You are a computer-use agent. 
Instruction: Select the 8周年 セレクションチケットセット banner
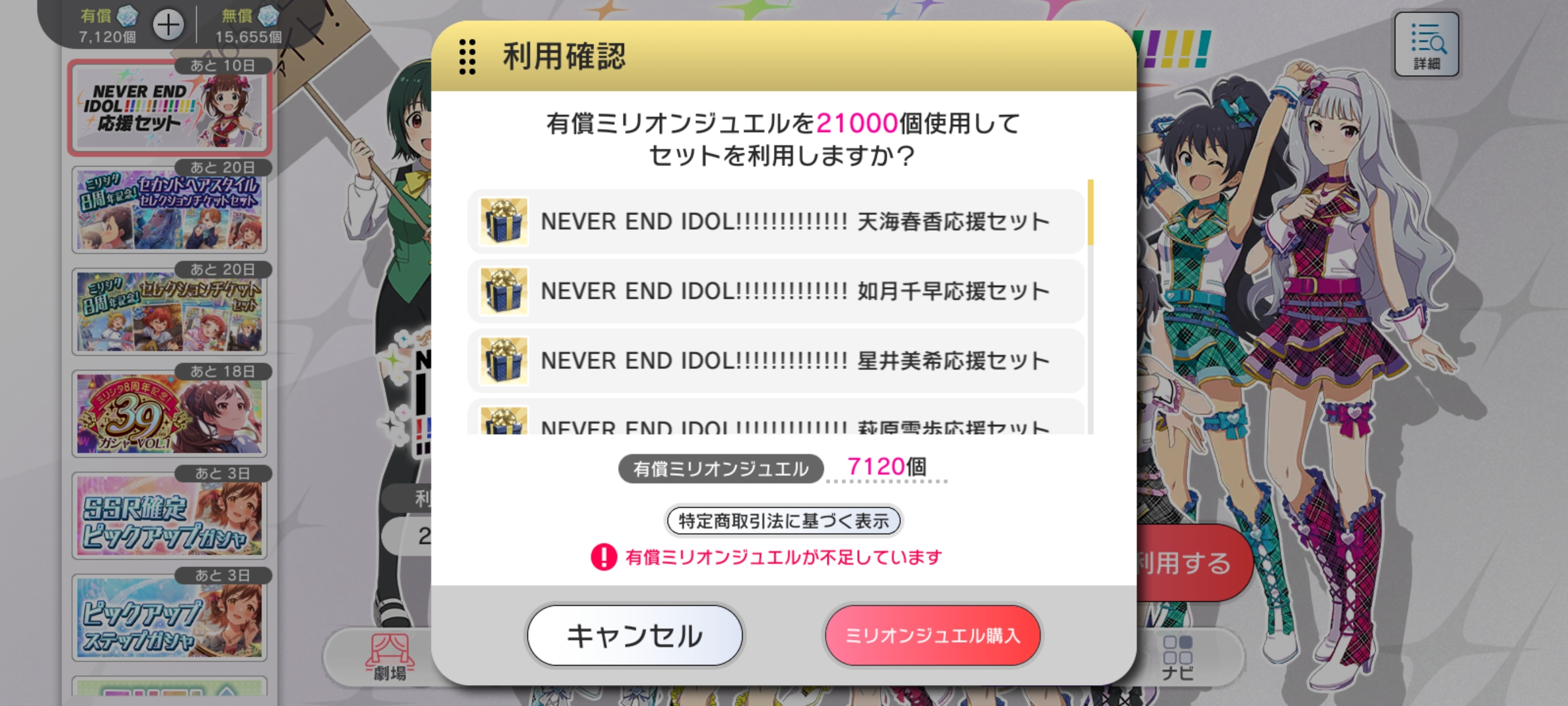(x=170, y=311)
